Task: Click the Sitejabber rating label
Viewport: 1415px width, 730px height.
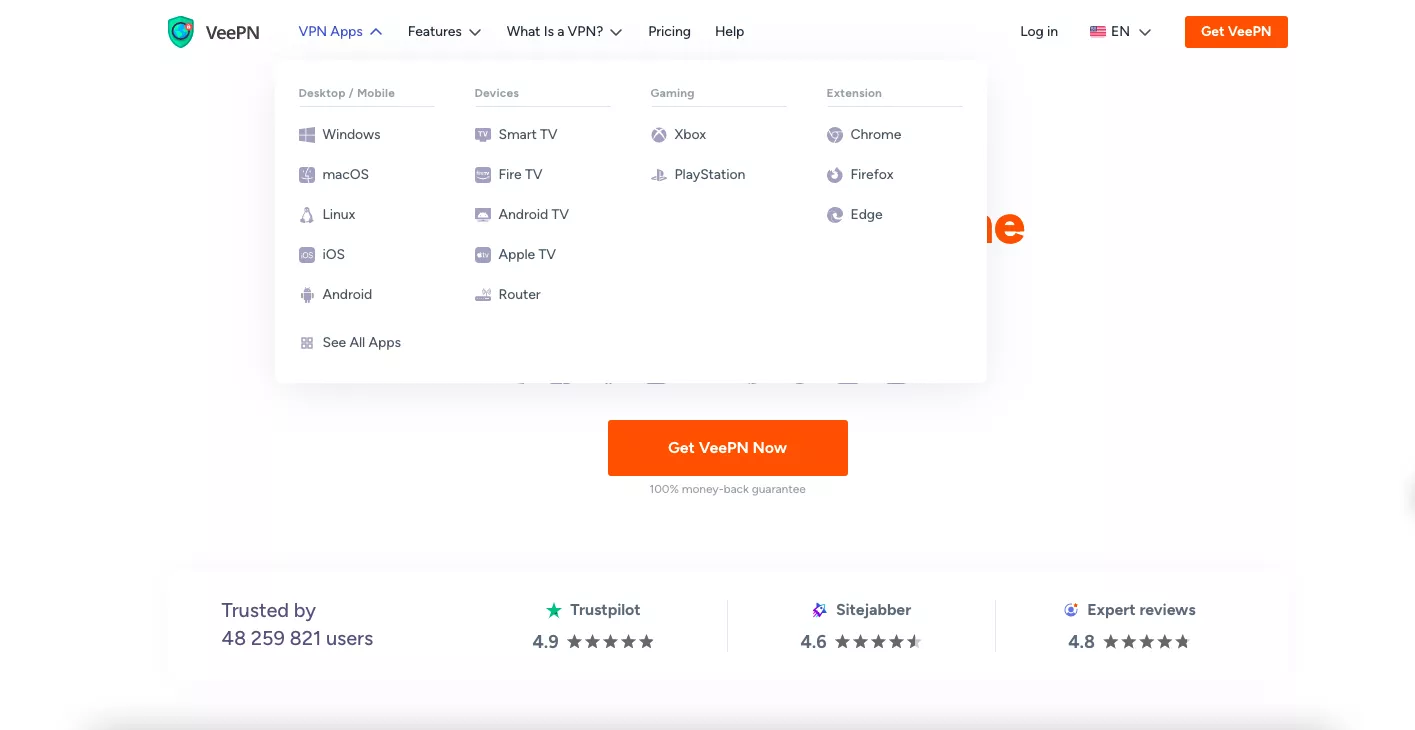Action: click(874, 610)
